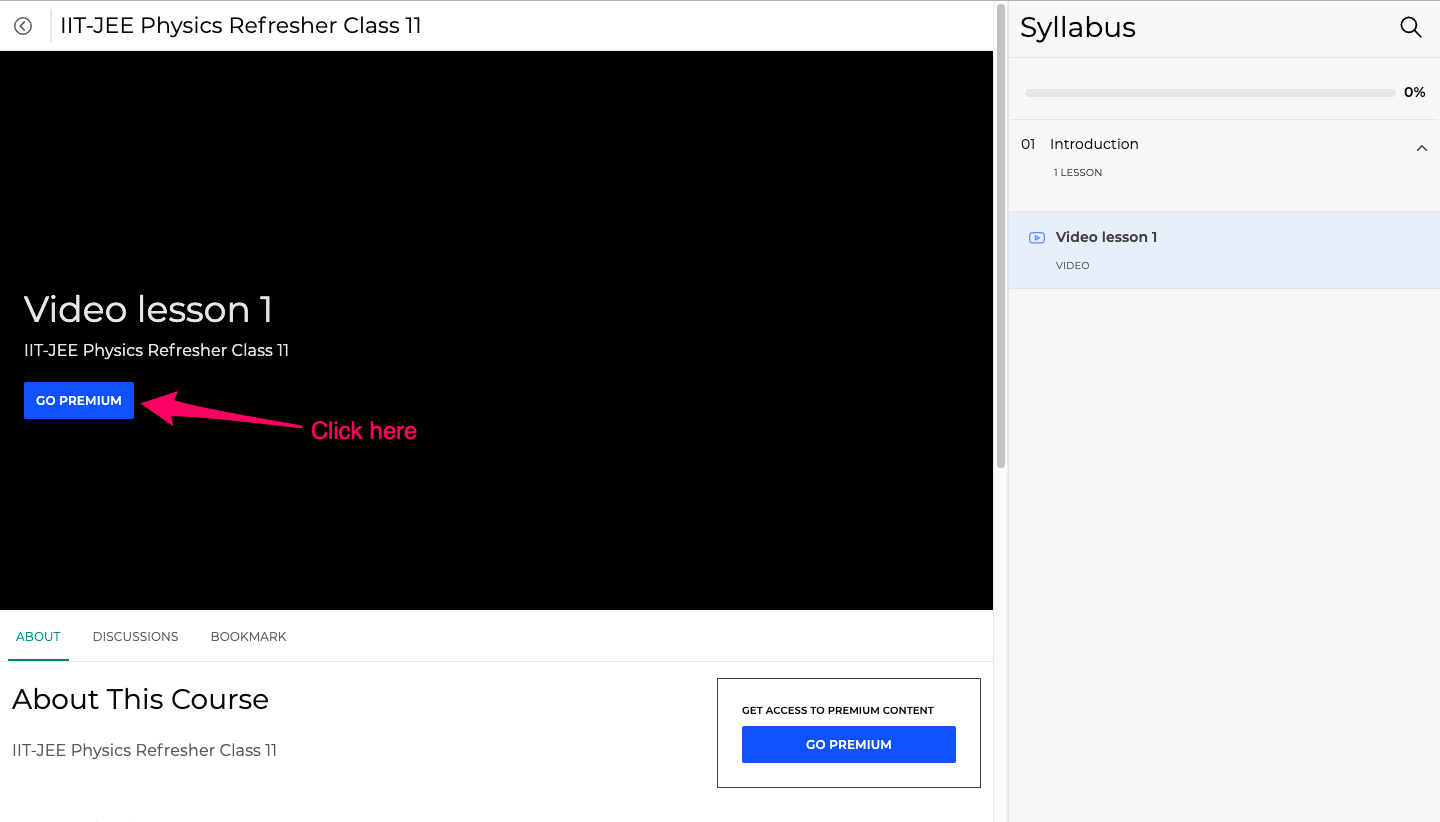Image resolution: width=1440 pixels, height=822 pixels.
Task: Open syllabus search magnifier icon
Action: 1410,27
